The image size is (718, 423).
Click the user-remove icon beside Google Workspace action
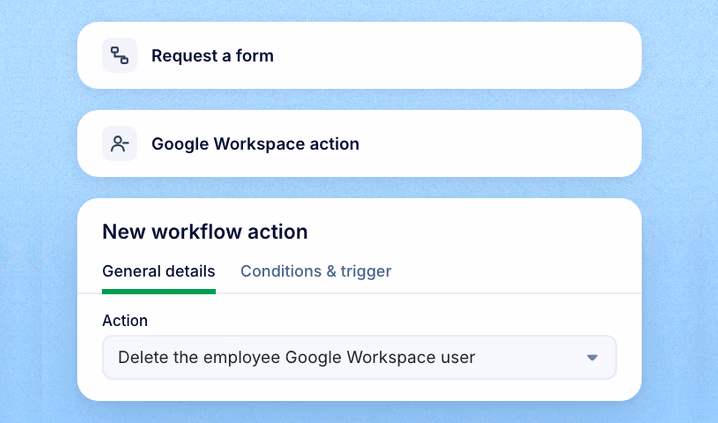click(120, 144)
